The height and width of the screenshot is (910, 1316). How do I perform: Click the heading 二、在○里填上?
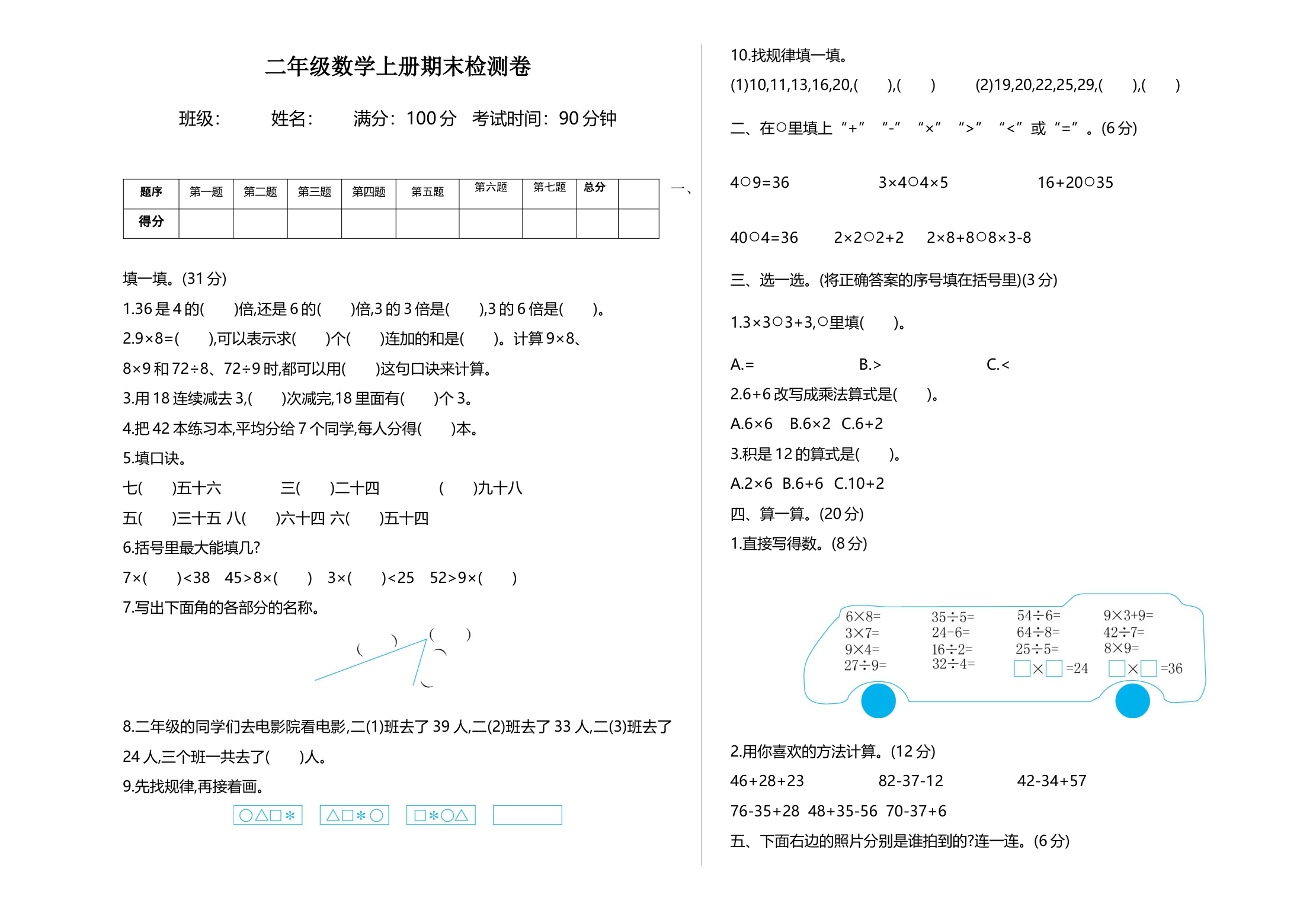point(934,128)
